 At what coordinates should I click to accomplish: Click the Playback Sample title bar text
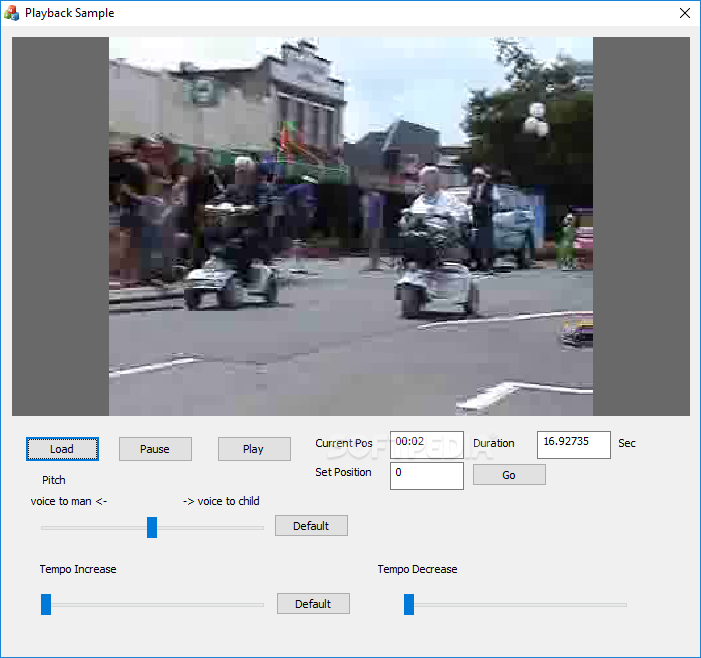70,13
